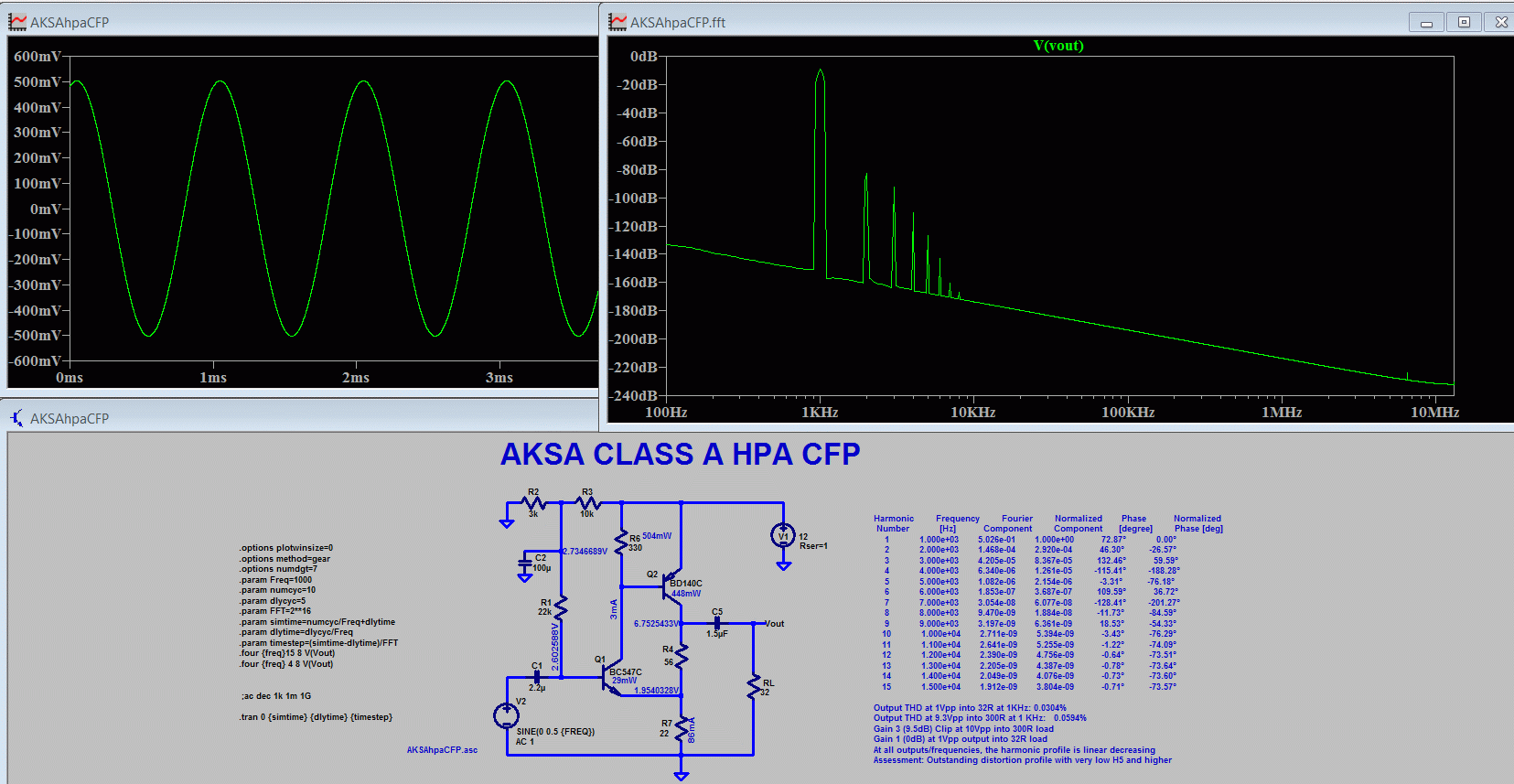
Task: Close the AKSAhpaCFP.fft window
Action: 1501,22
